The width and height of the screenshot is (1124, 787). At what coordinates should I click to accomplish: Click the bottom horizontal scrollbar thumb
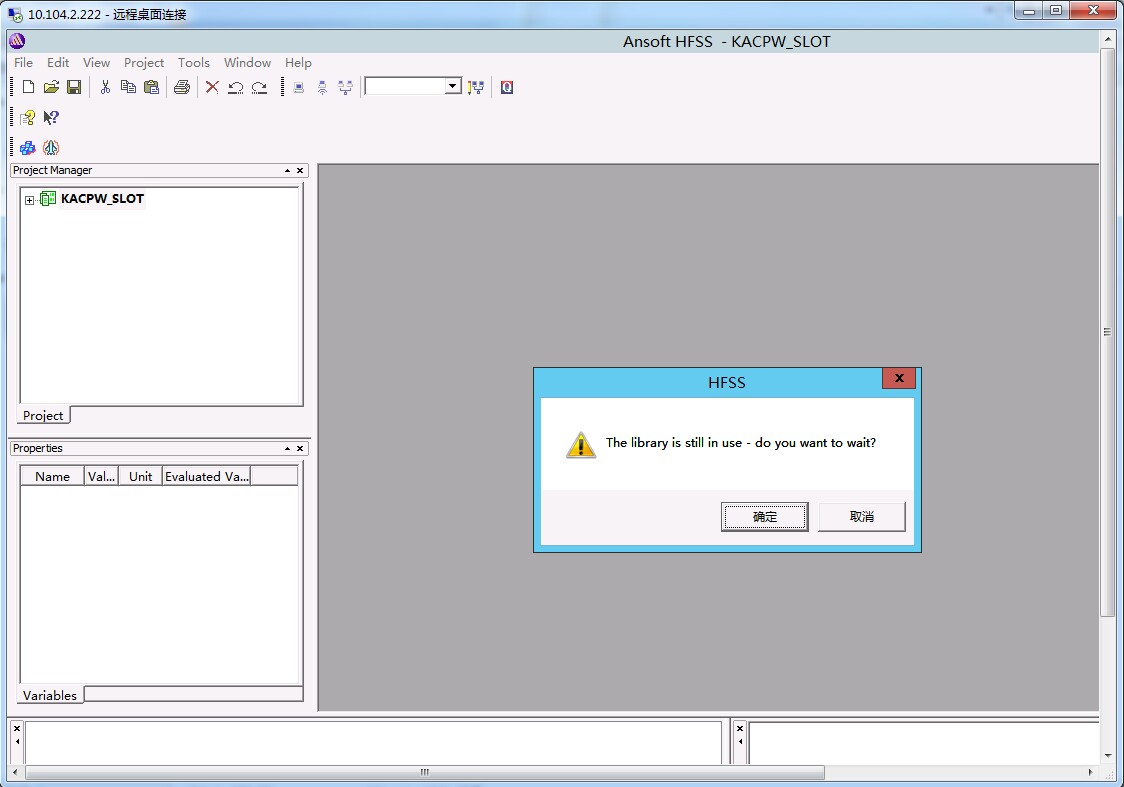(424, 773)
